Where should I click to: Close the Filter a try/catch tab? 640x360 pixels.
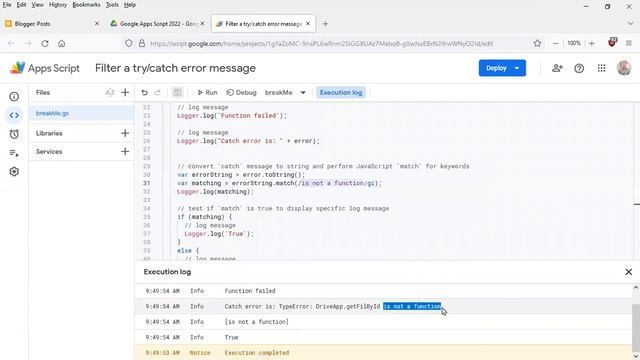[x=308, y=24]
